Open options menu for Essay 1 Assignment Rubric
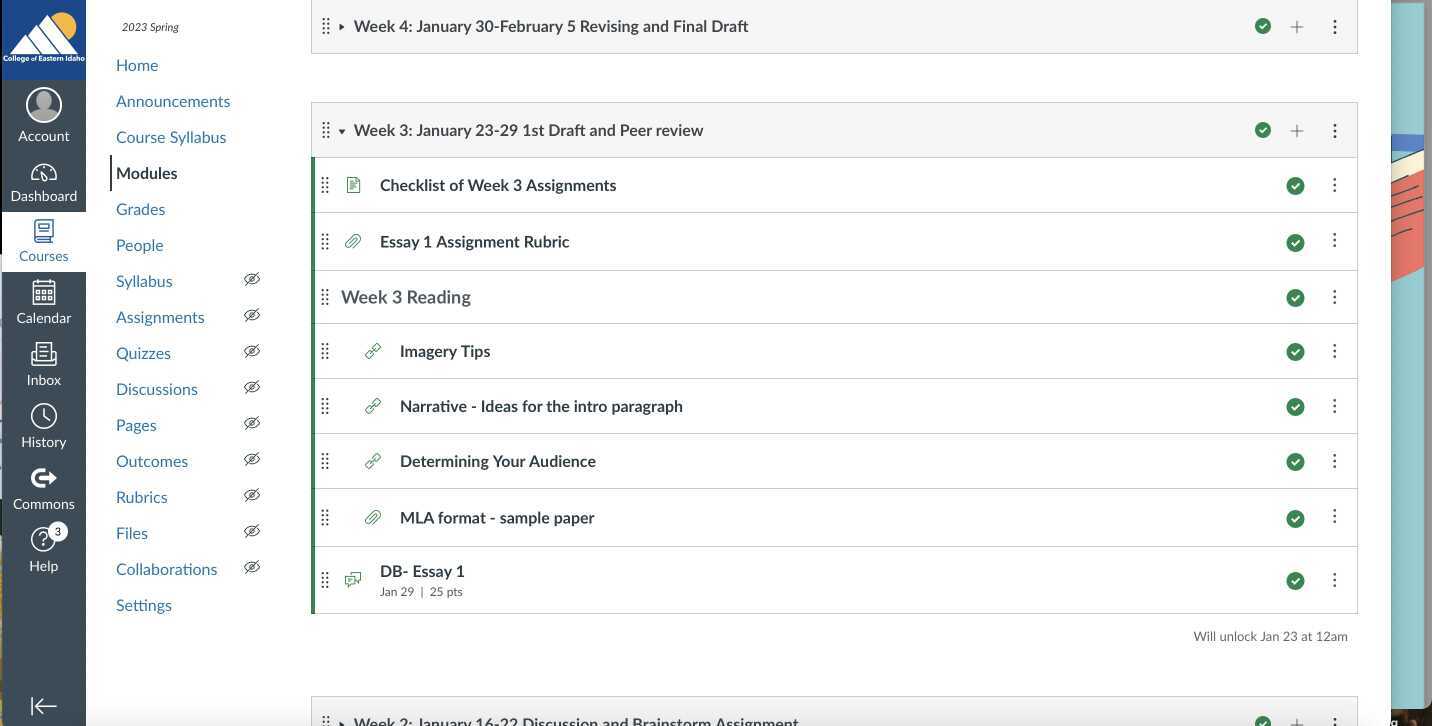The width and height of the screenshot is (1432, 726). click(x=1334, y=241)
